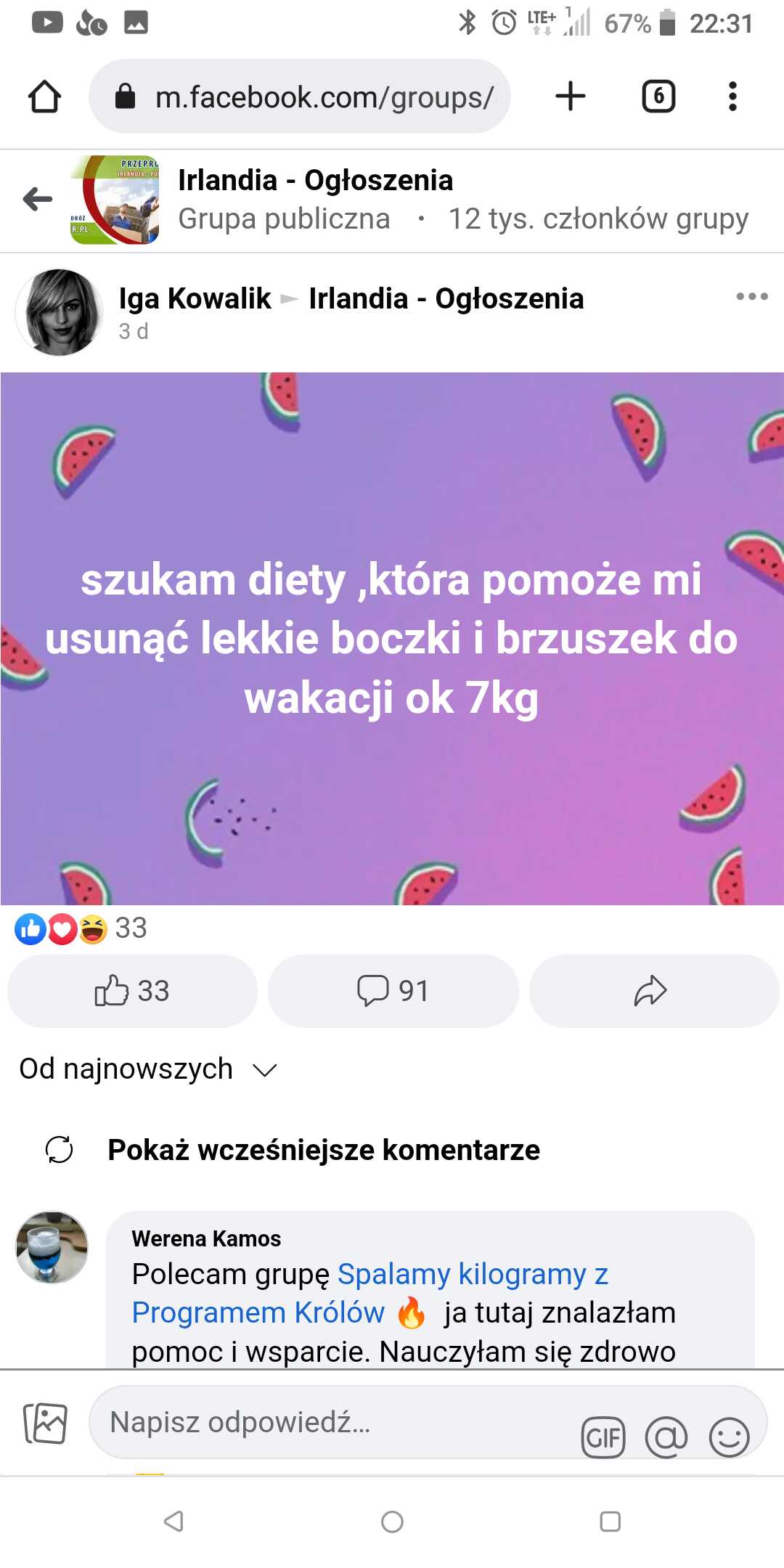Focus the Napisz odpowiedź reply field
The width and height of the screenshot is (784, 1568).
coord(334,1422)
